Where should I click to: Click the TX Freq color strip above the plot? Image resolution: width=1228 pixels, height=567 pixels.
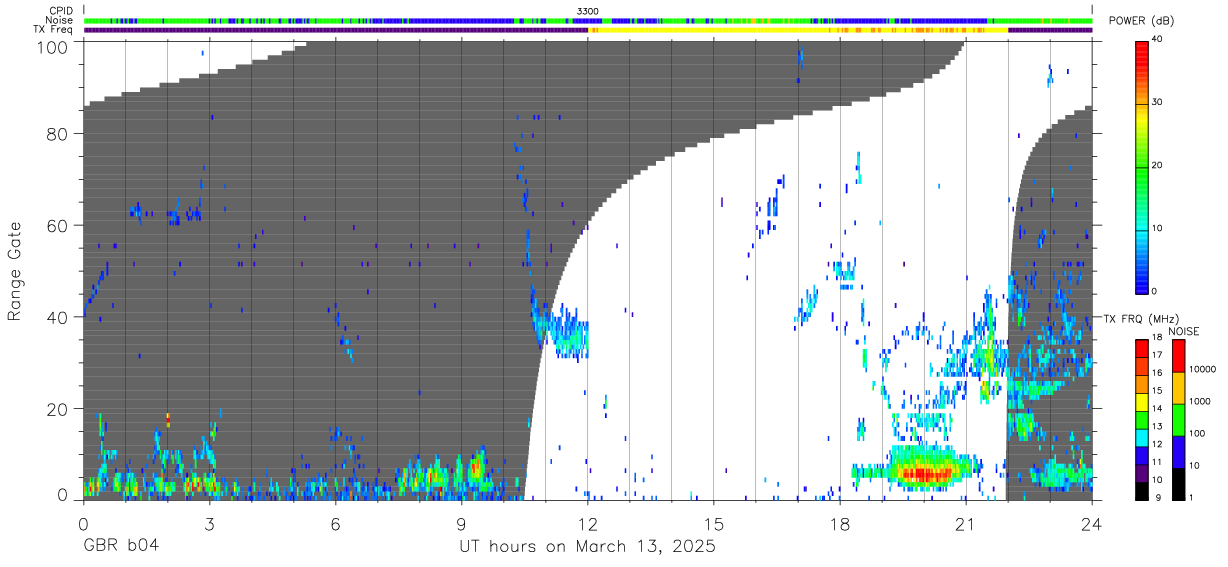click(x=588, y=30)
